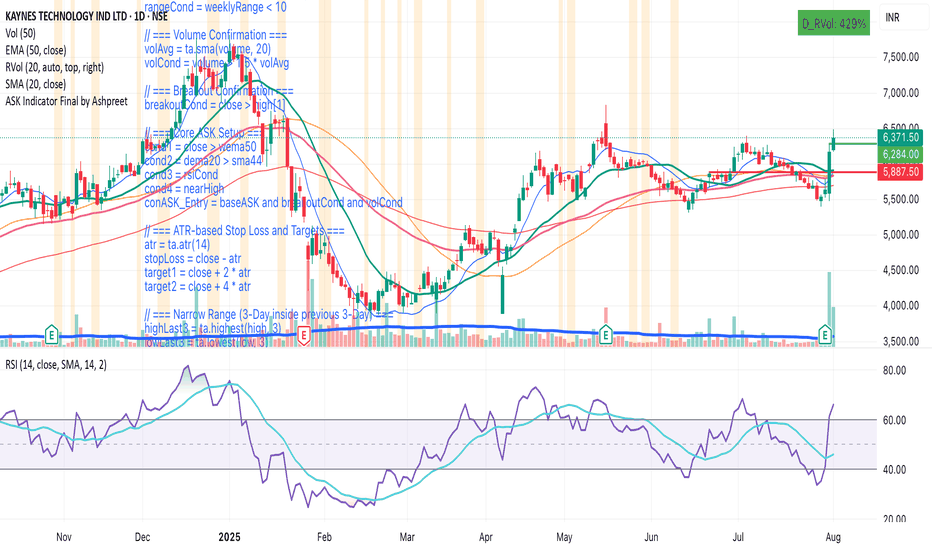Click the 6,371.50 current price label
The height and width of the screenshot is (550, 932).
(900, 138)
